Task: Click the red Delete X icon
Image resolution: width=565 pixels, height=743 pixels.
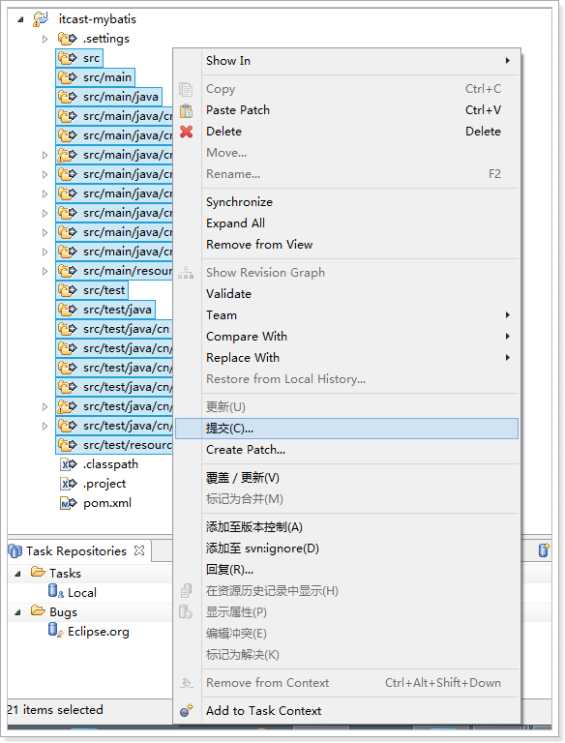Action: [x=186, y=131]
